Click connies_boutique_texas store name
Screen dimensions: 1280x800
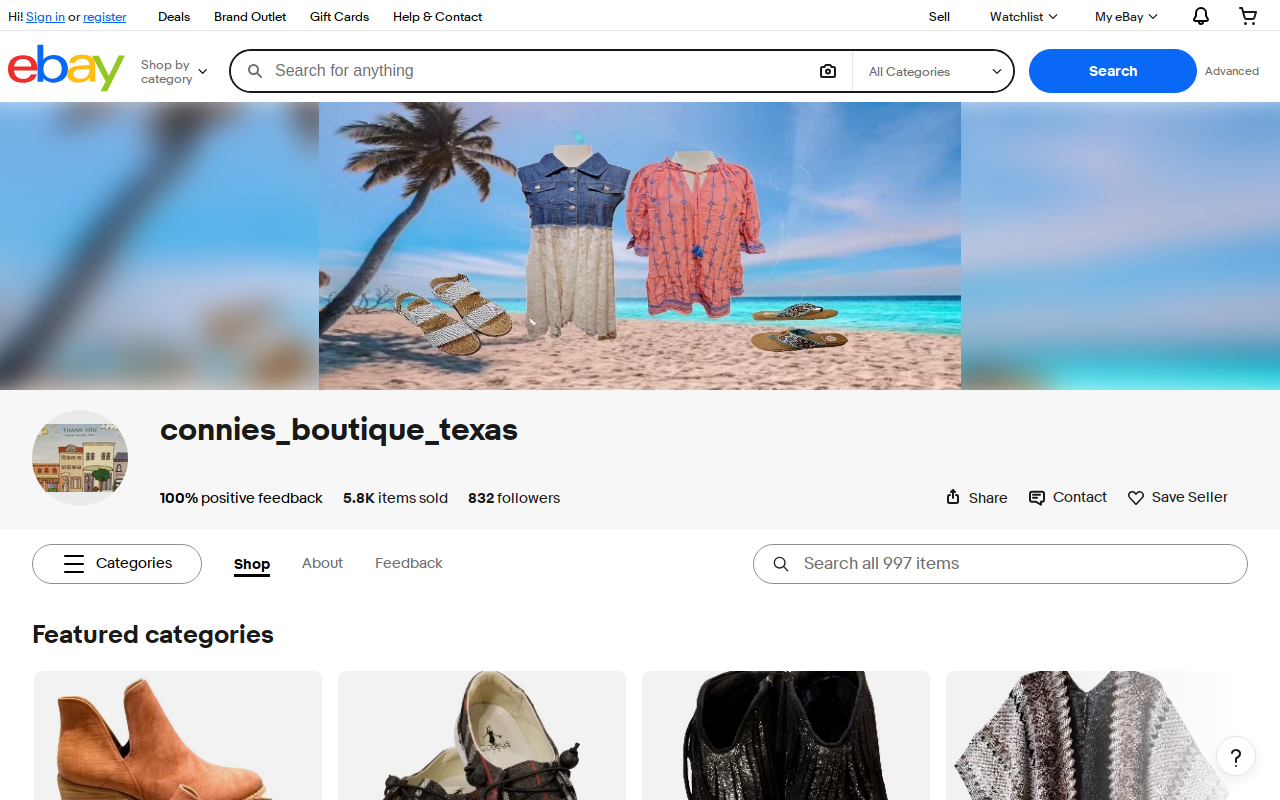pos(339,430)
